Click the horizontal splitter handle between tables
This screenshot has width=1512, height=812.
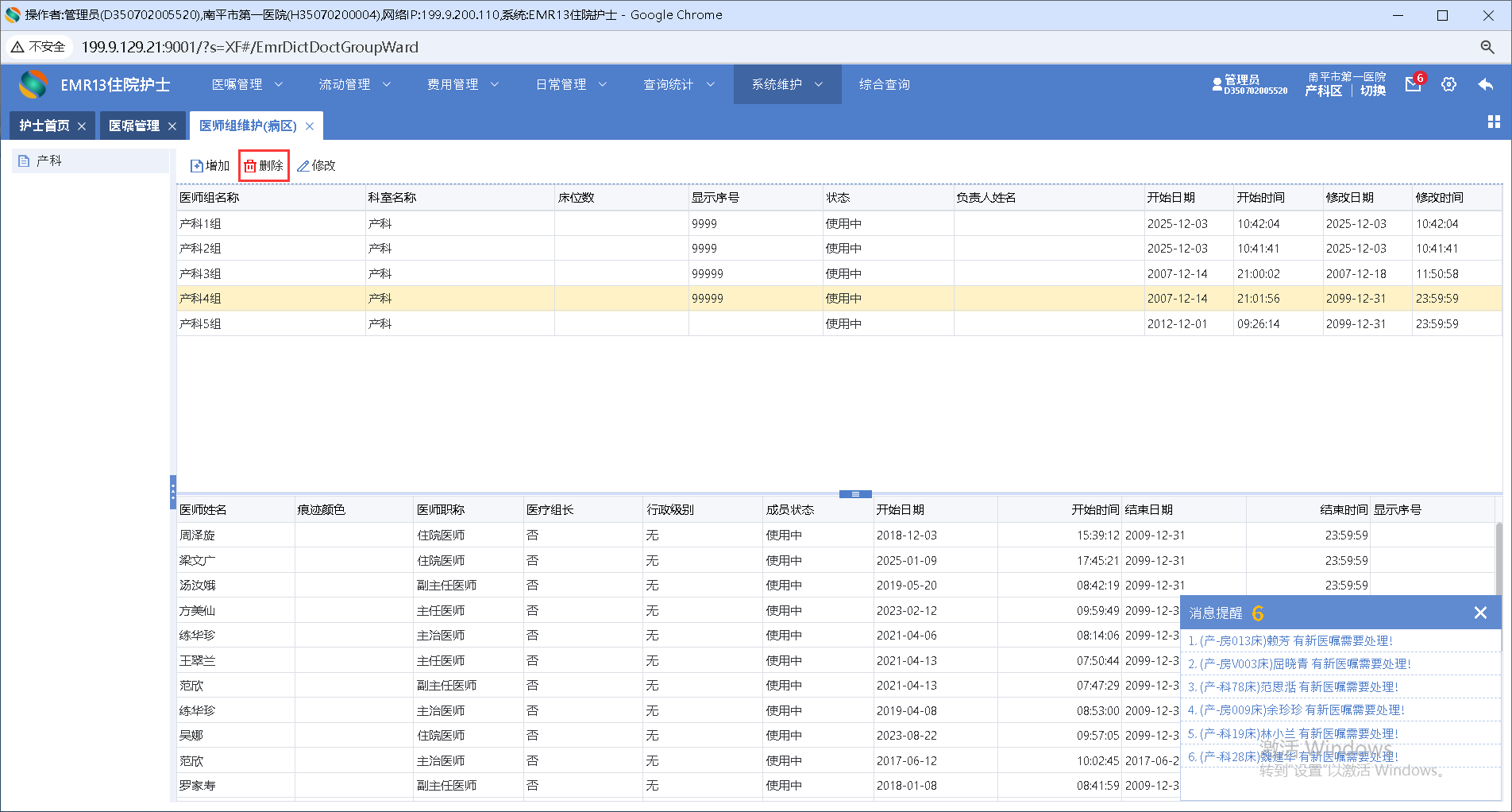[x=855, y=494]
